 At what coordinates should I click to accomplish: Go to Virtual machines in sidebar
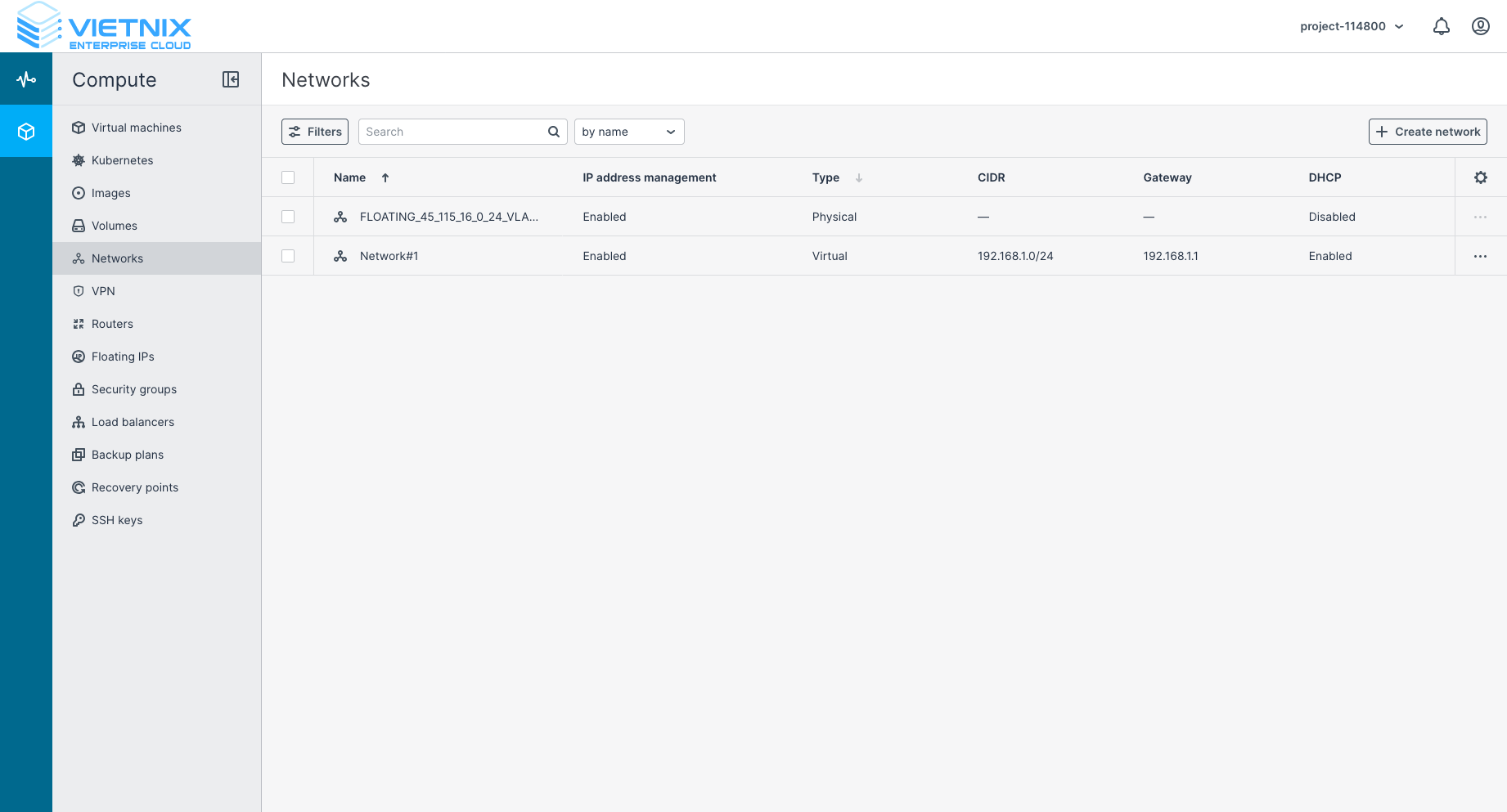click(x=136, y=128)
